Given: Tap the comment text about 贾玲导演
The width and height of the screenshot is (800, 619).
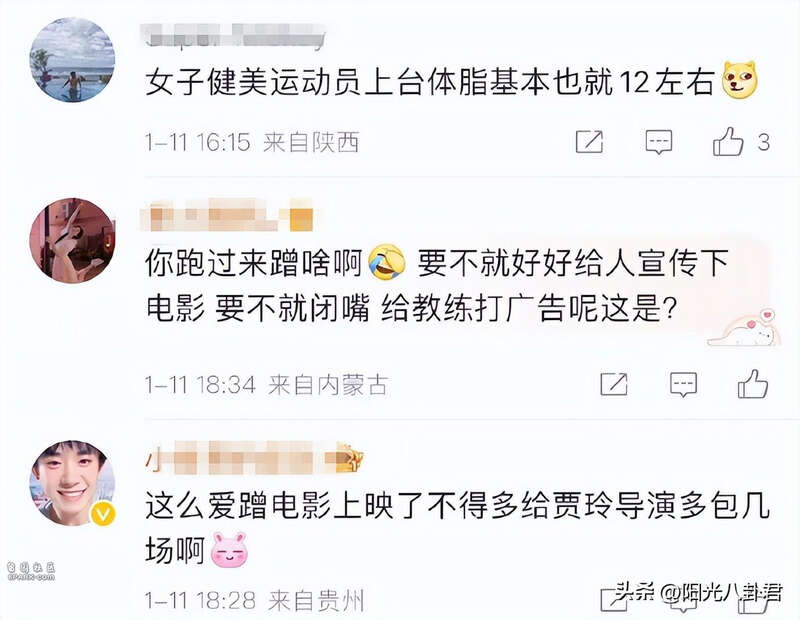Looking at the screenshot, I should click(457, 529).
